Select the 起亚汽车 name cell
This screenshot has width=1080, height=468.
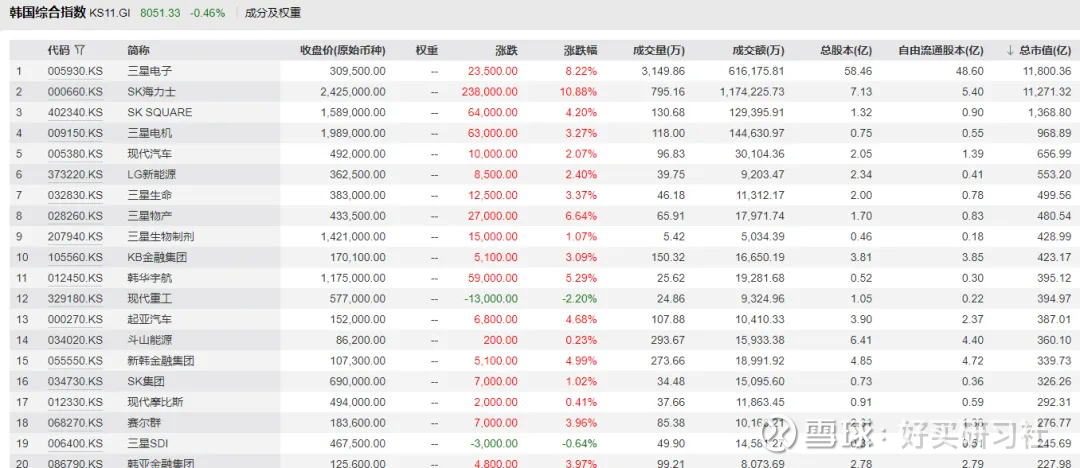(x=149, y=319)
